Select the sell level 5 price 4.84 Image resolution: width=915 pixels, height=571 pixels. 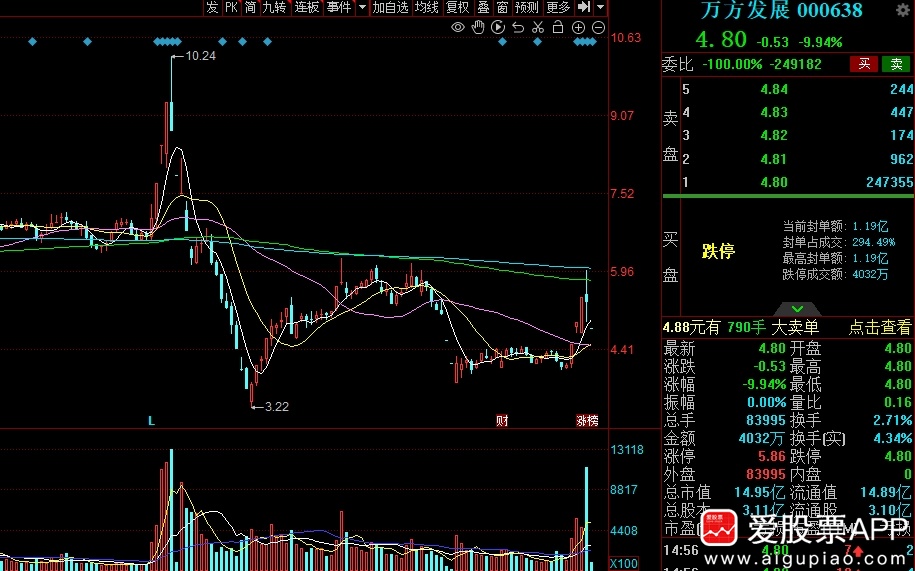pyautogui.click(x=774, y=89)
